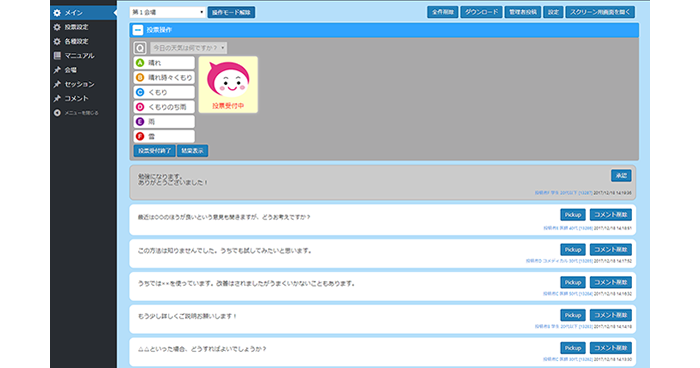Click the ダウンロード button
Screen dimensions: 700x368
click(x=481, y=12)
